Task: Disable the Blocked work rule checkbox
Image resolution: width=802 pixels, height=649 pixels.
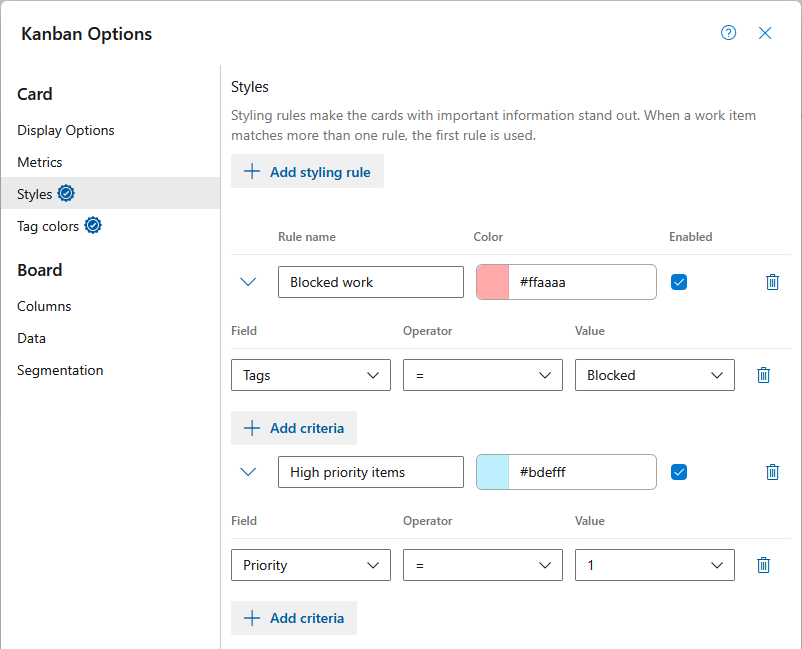Action: tap(679, 282)
